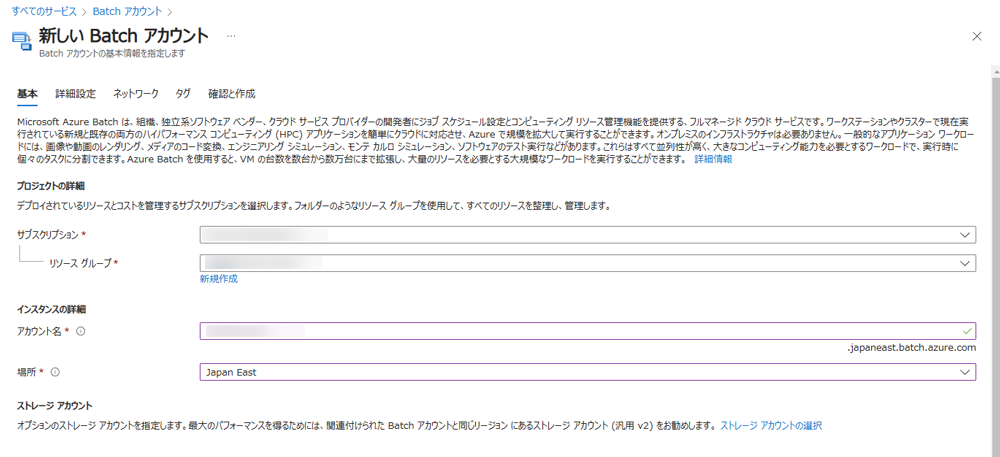Click the 新しい Batch アカウント title

coord(124,36)
